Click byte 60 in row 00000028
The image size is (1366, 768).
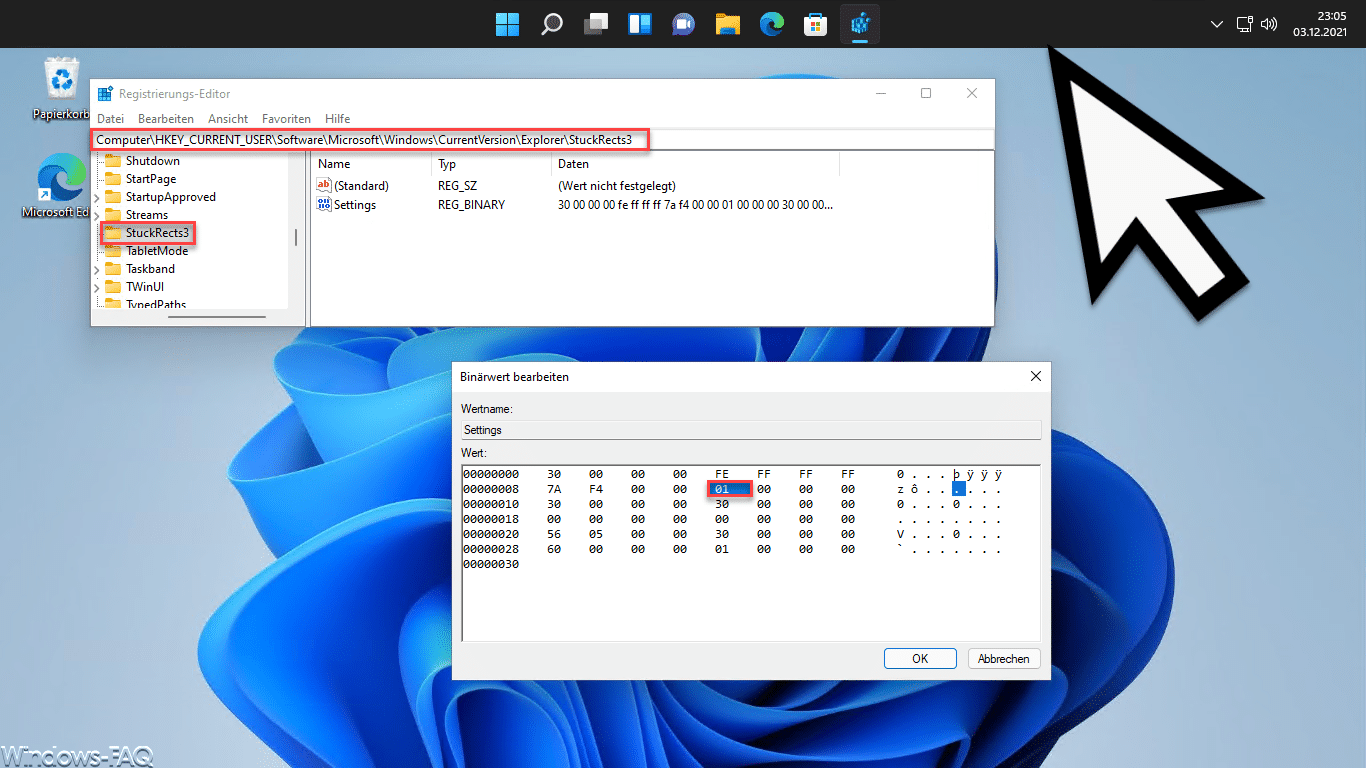coord(554,549)
